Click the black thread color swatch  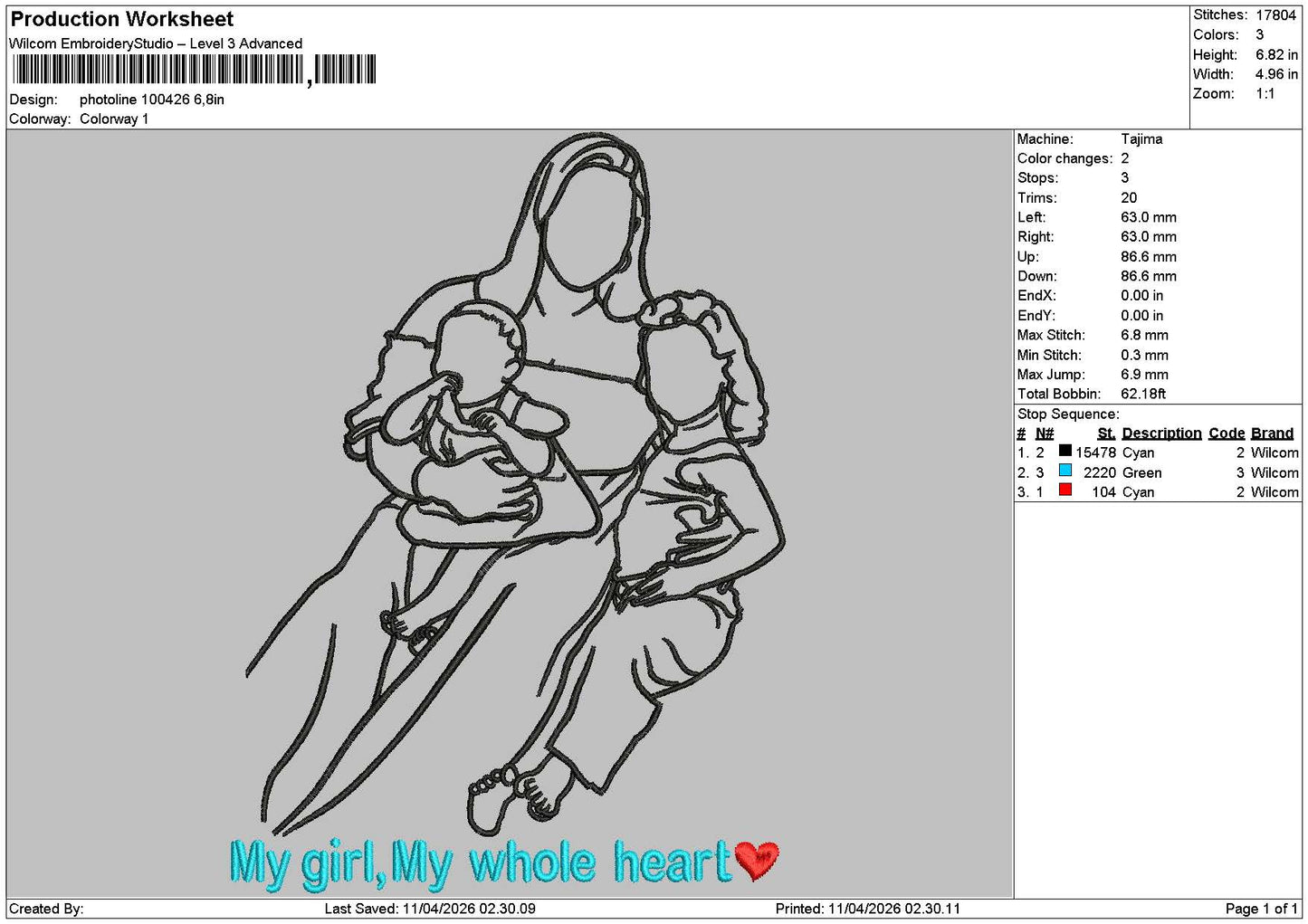click(x=1065, y=451)
